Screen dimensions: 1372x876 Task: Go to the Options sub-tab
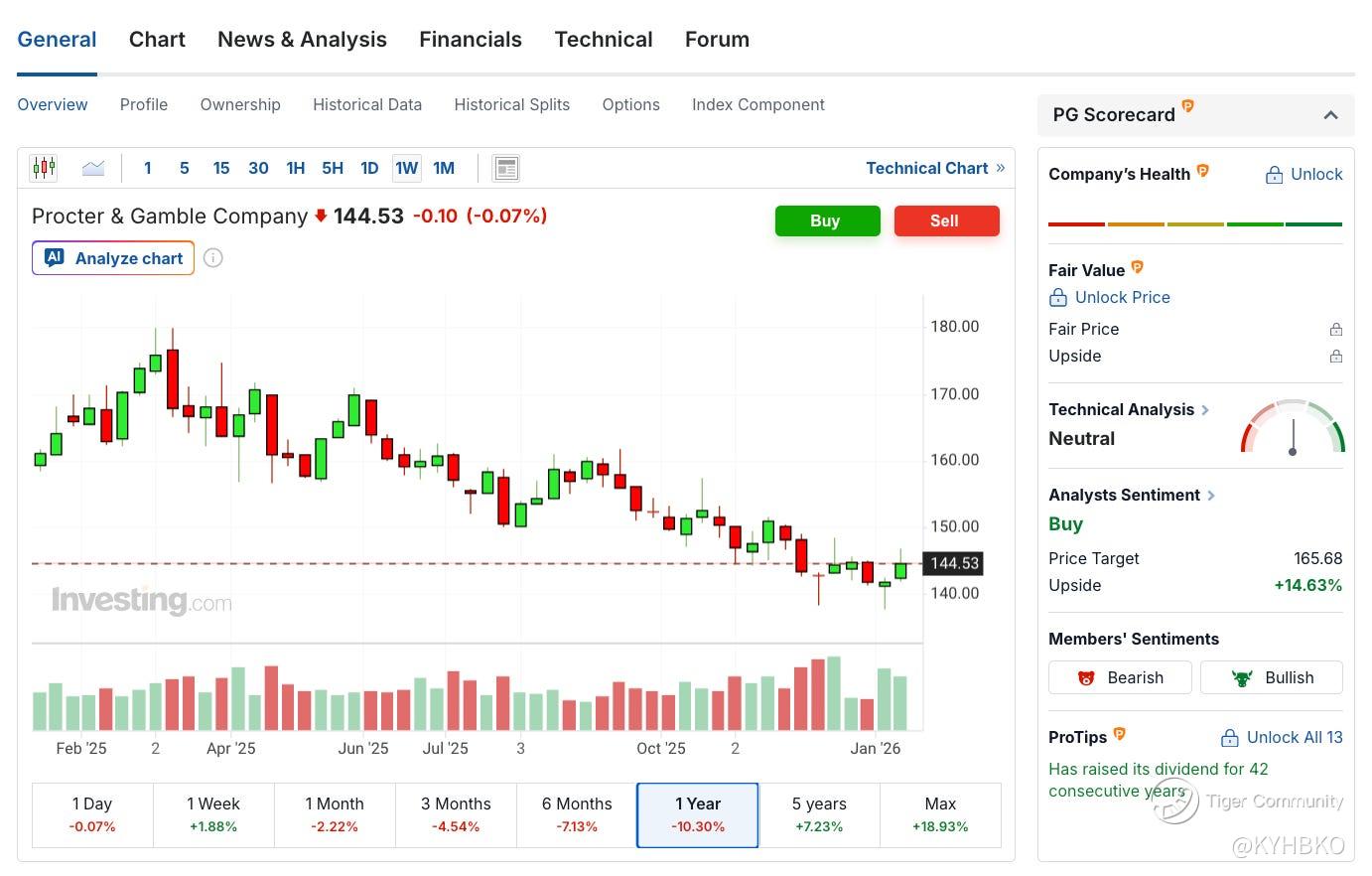[x=631, y=104]
